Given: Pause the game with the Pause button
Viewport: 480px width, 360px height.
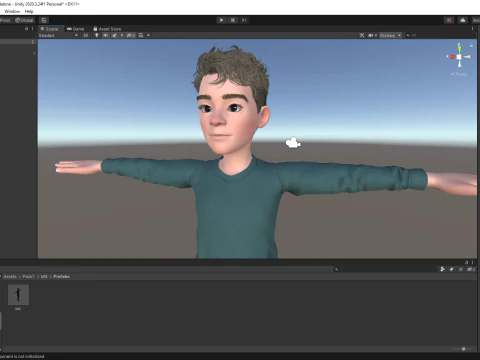Looking at the screenshot, I should tap(233, 20).
